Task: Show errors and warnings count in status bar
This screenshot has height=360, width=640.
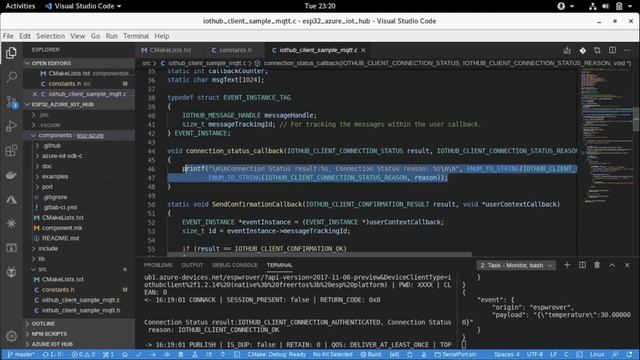Action: click(x=83, y=354)
